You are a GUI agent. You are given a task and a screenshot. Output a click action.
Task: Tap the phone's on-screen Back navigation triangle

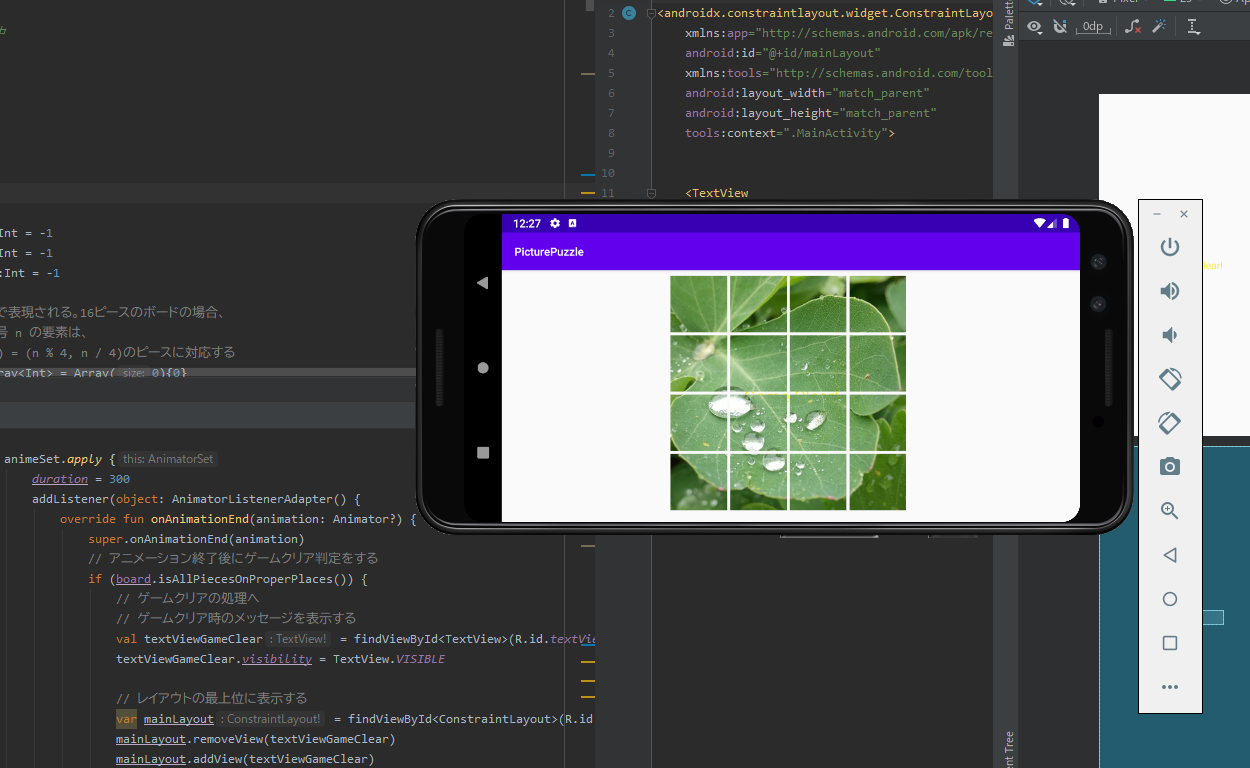[x=483, y=283]
